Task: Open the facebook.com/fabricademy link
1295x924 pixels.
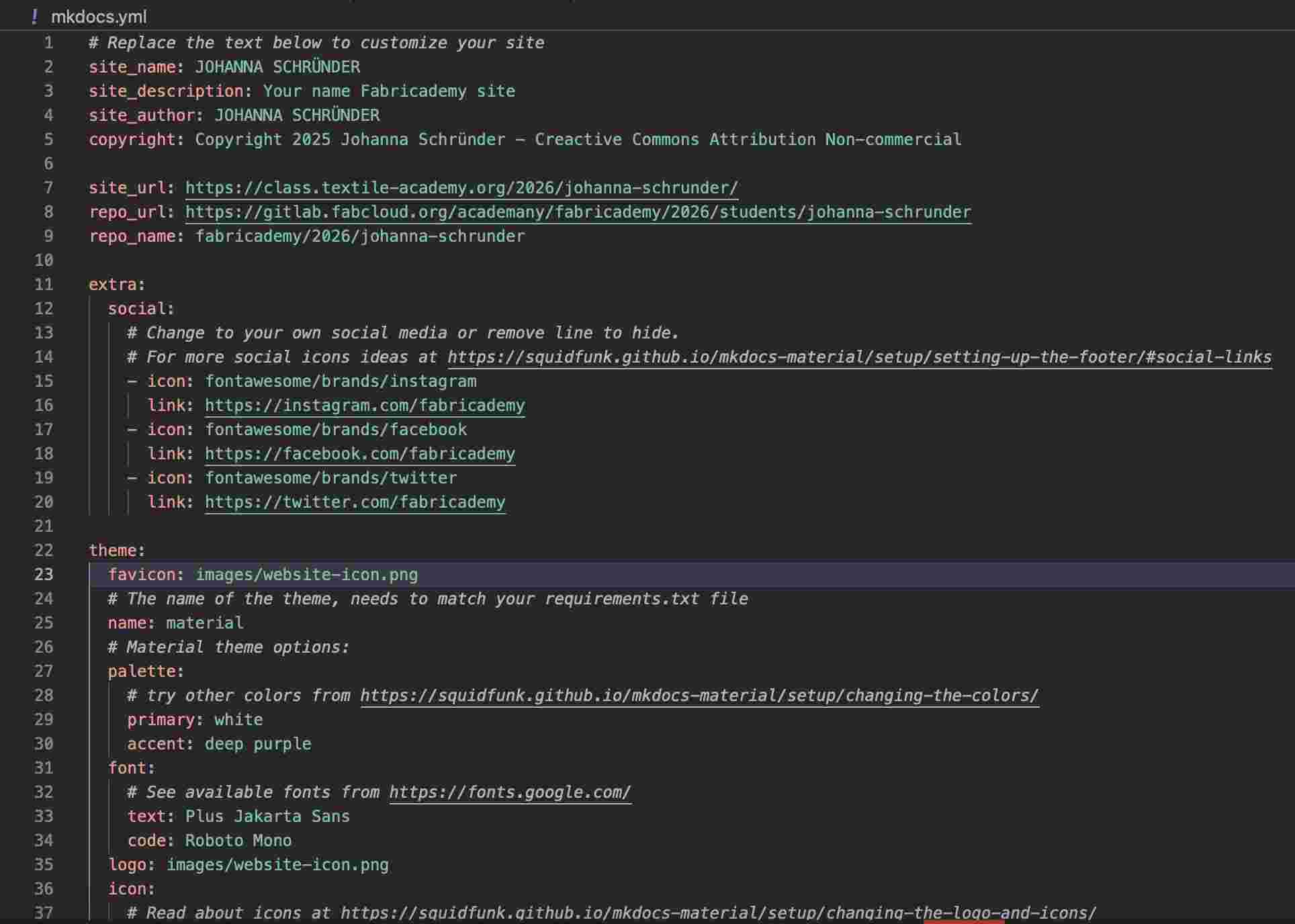Action: point(359,454)
